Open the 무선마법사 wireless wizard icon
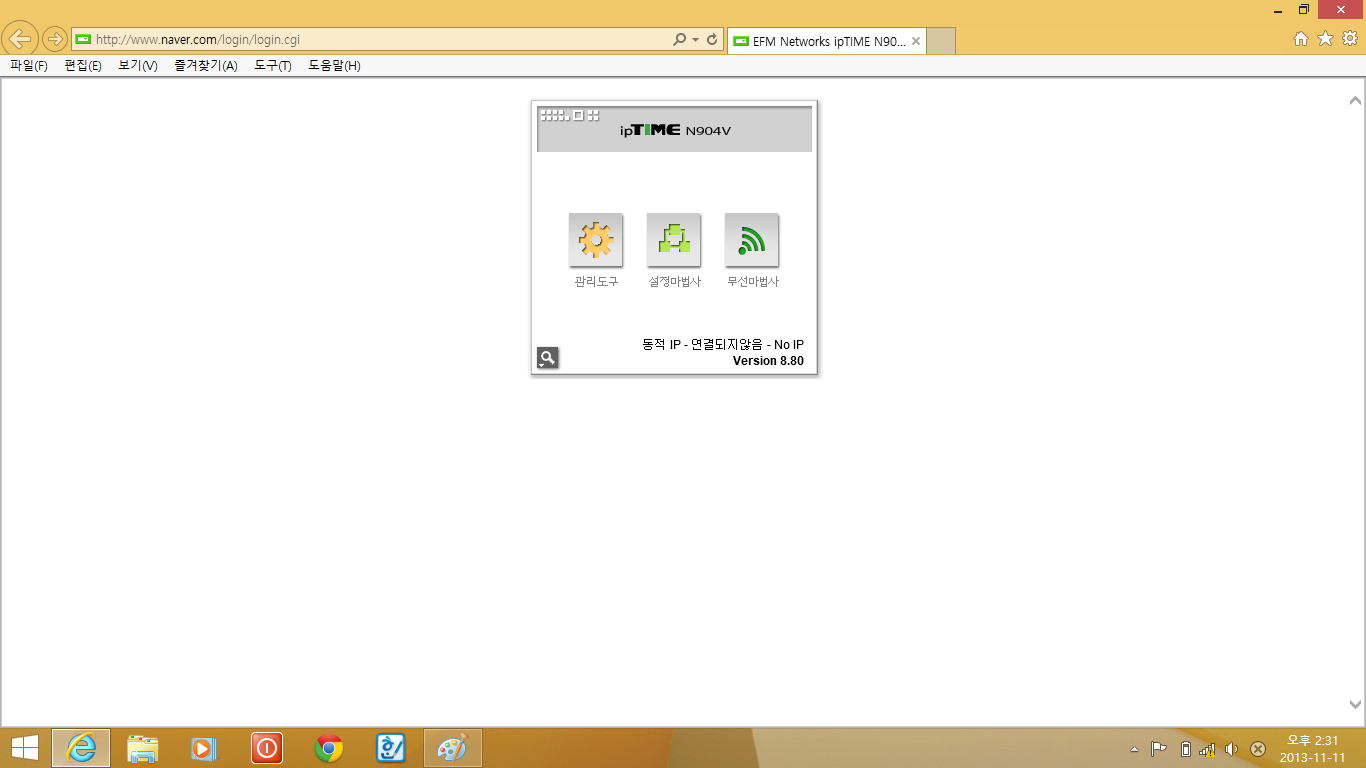 coord(752,240)
